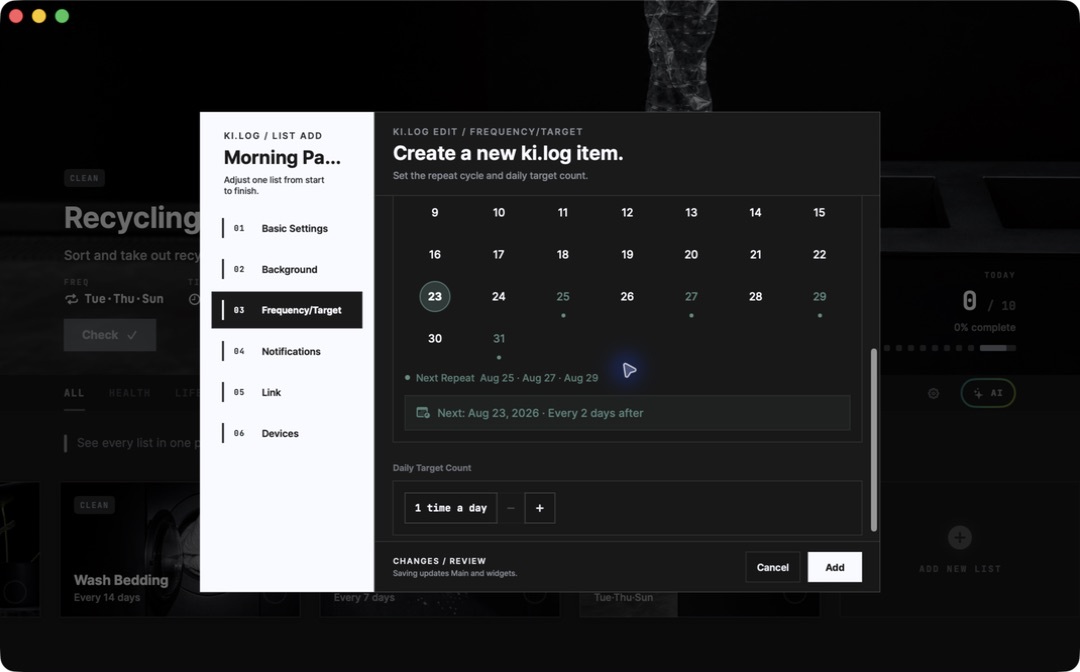Select day 17 in the calendar
1080x672 pixels.
click(499, 255)
